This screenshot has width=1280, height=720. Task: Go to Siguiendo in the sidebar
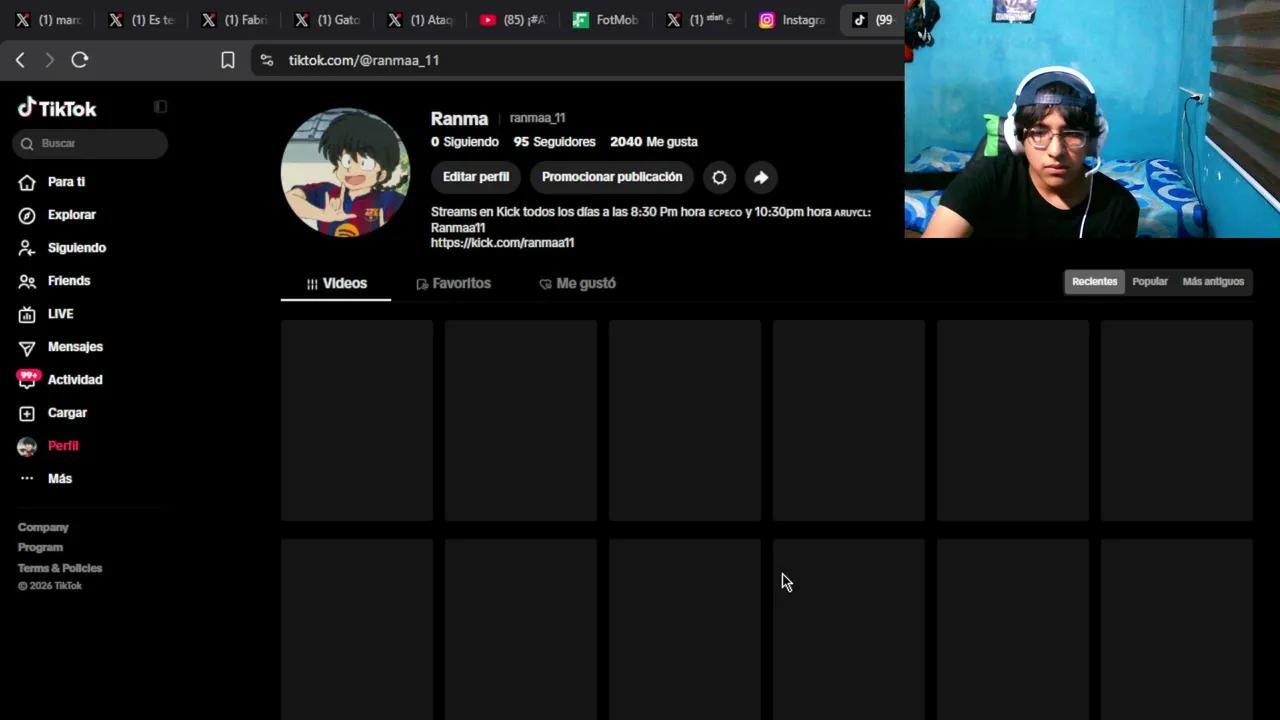click(76, 248)
